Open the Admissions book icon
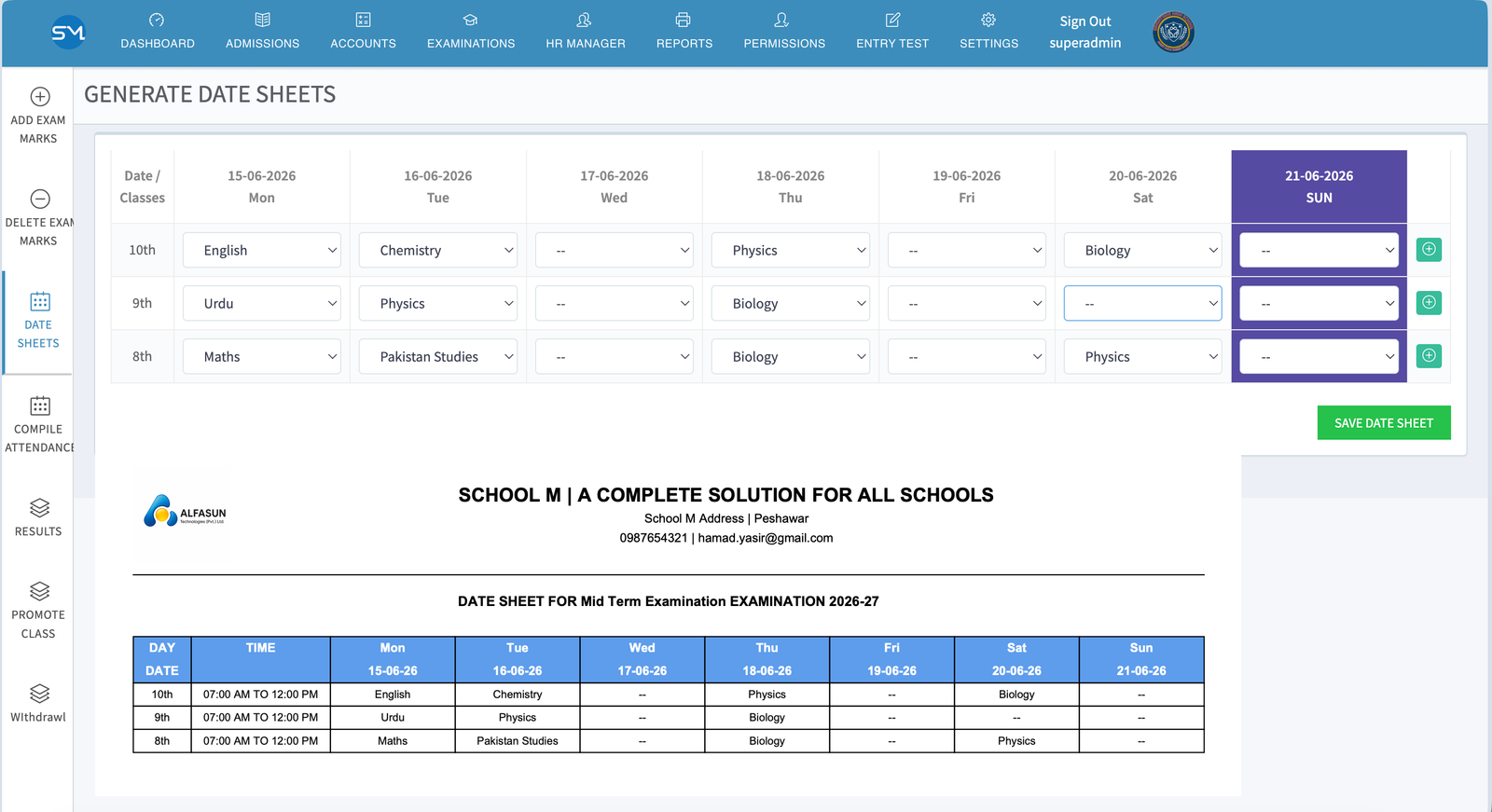Screen dimensions: 1492x812 (x=262, y=20)
